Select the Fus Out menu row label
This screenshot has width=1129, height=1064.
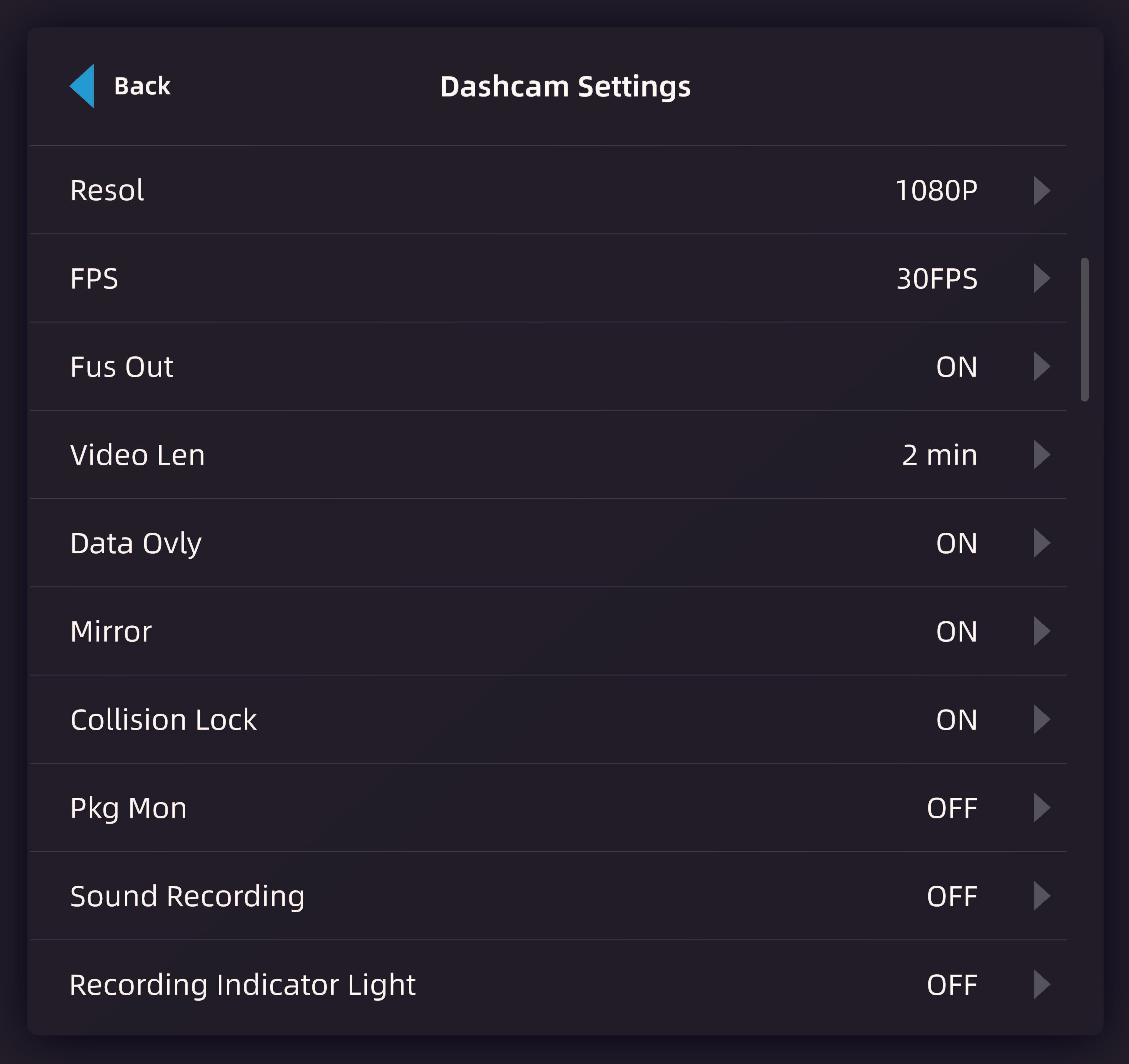pos(121,367)
